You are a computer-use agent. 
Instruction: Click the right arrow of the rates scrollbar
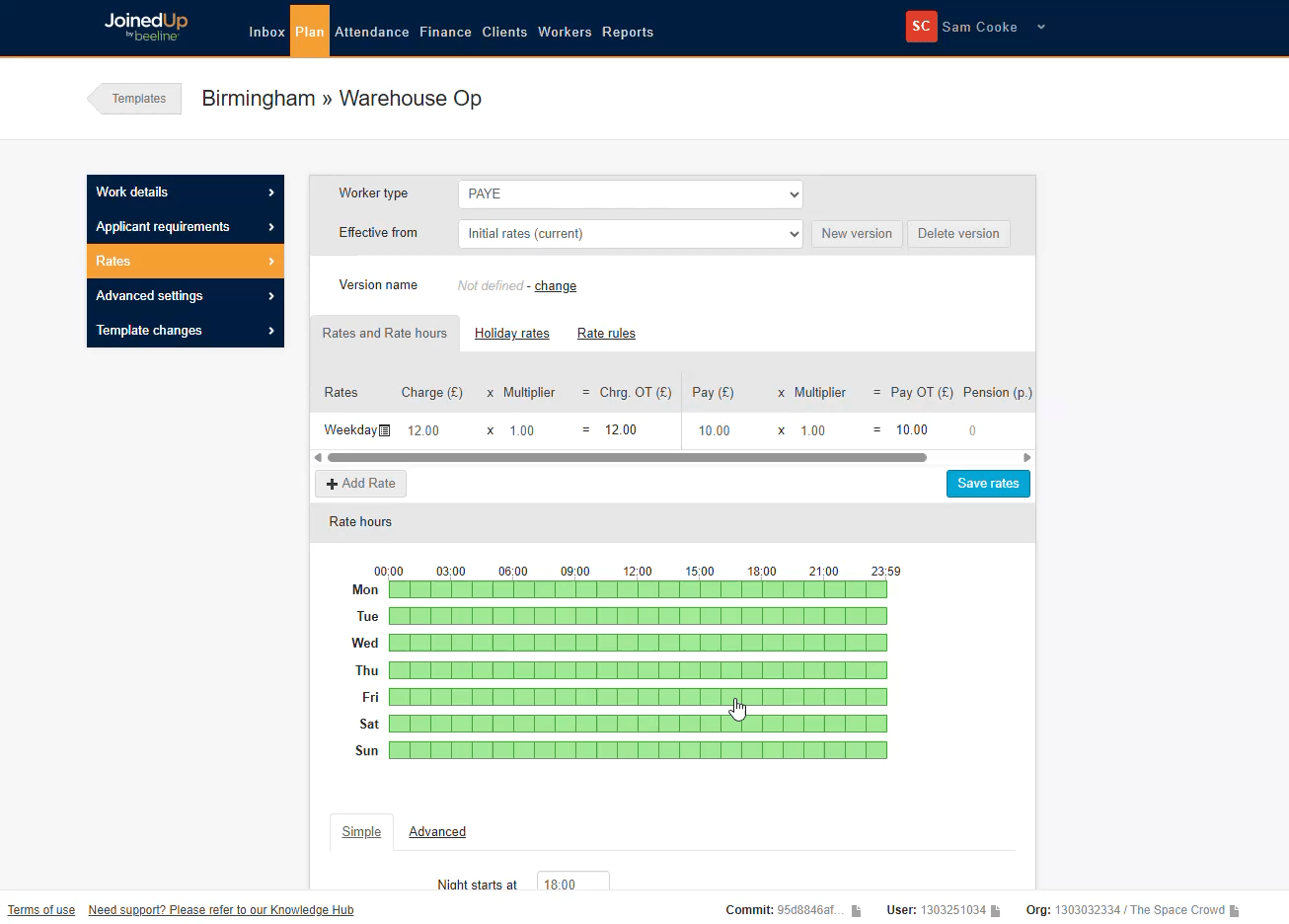pos(1026,457)
